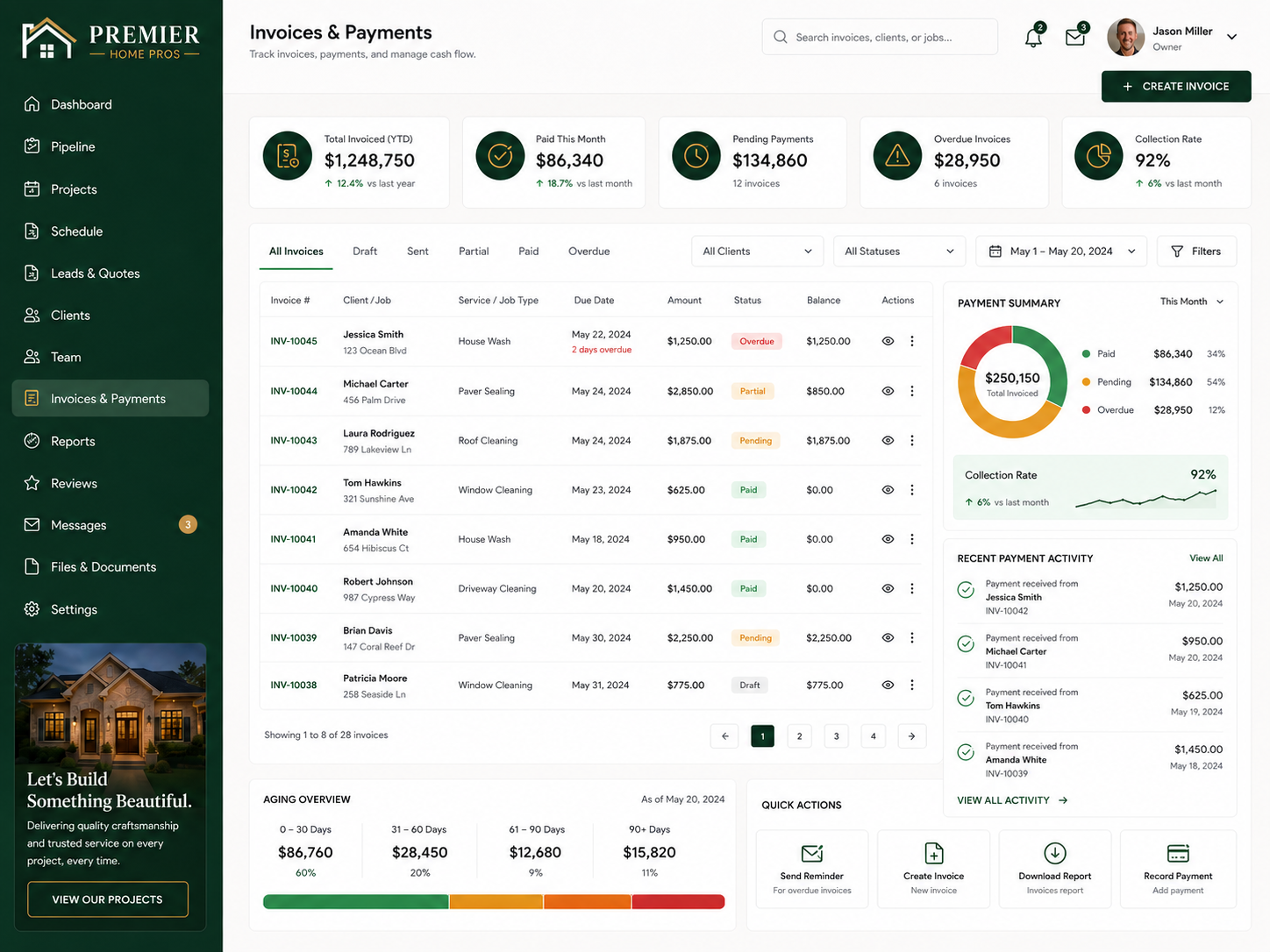View invoice INV-10039 with eye icon
The image size is (1270, 952).
[888, 638]
